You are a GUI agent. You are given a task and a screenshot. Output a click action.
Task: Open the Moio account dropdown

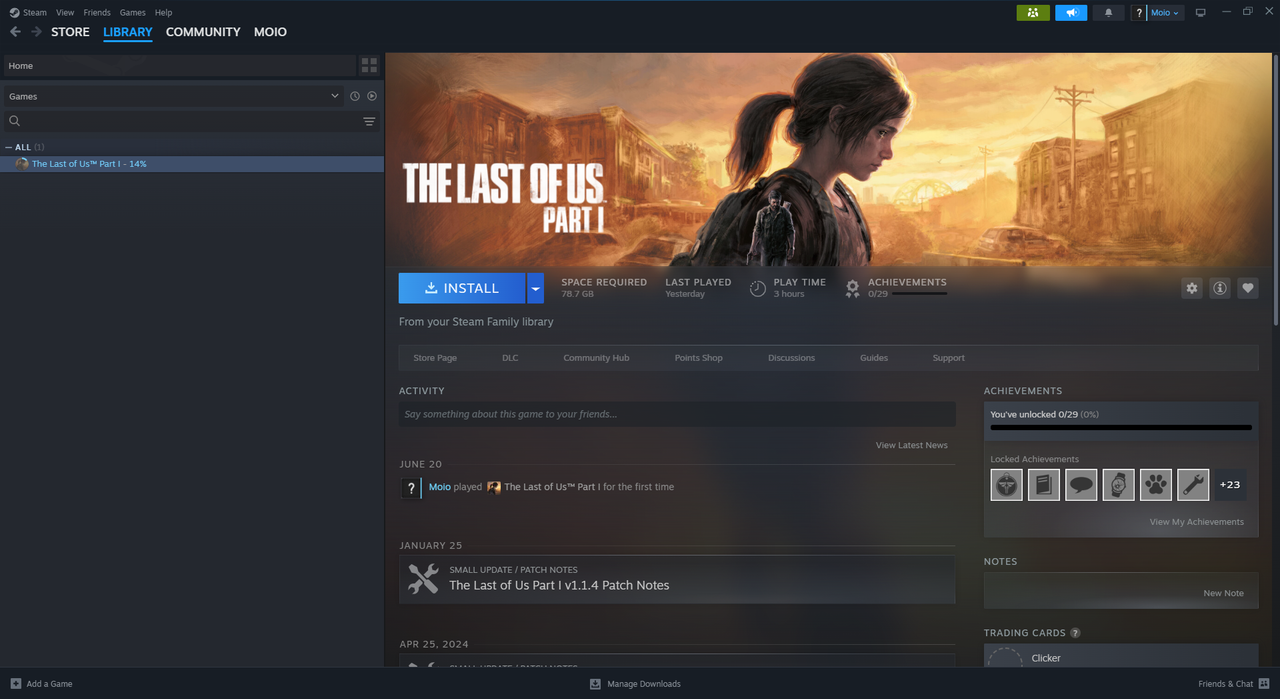pyautogui.click(x=1165, y=13)
